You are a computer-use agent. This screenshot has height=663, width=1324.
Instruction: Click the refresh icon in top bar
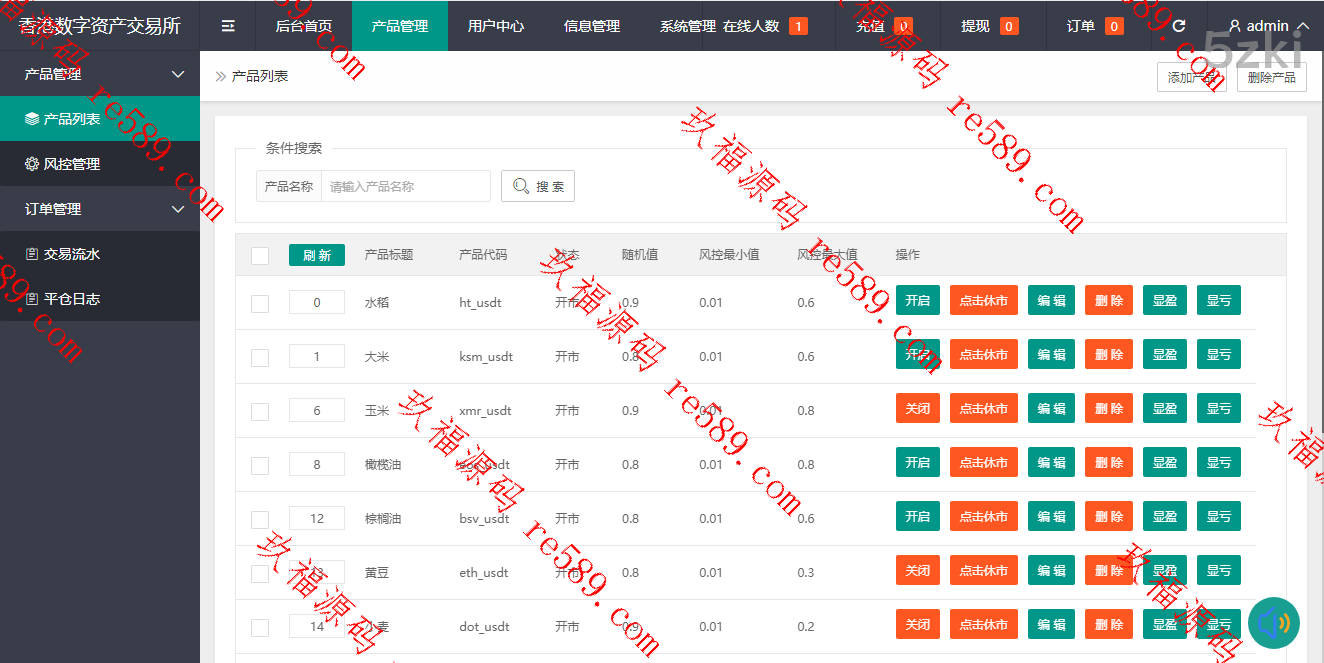[1179, 26]
